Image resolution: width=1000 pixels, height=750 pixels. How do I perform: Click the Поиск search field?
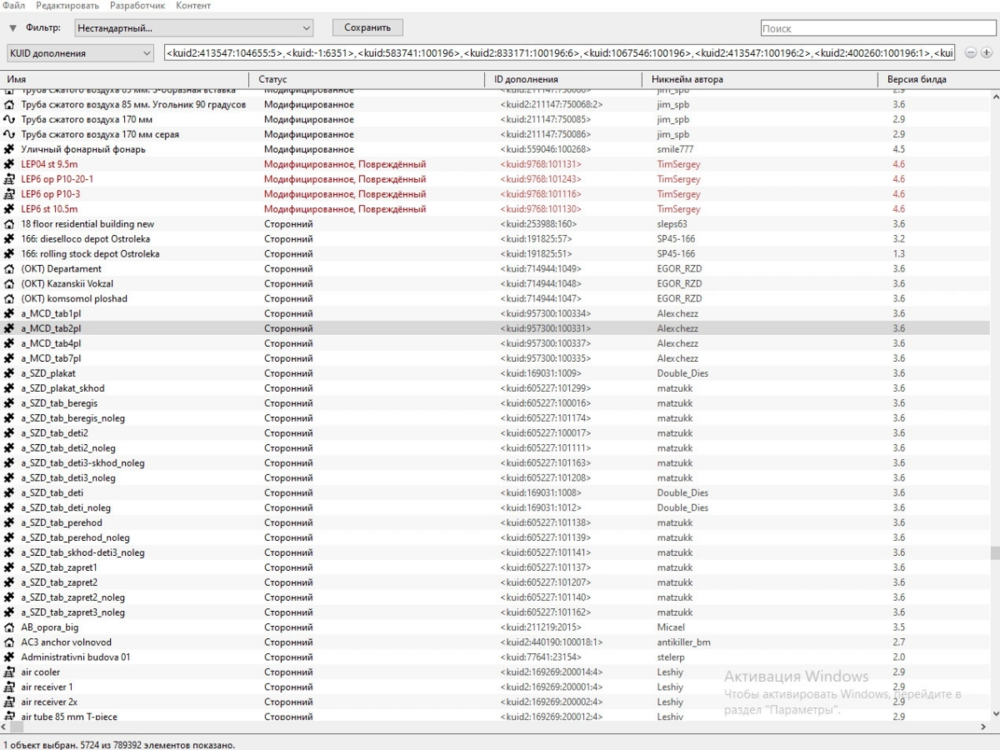pyautogui.click(x=878, y=28)
